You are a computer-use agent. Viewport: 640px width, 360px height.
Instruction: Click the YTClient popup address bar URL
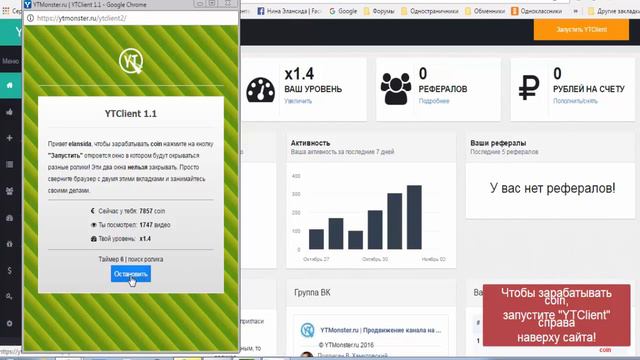pos(82,18)
